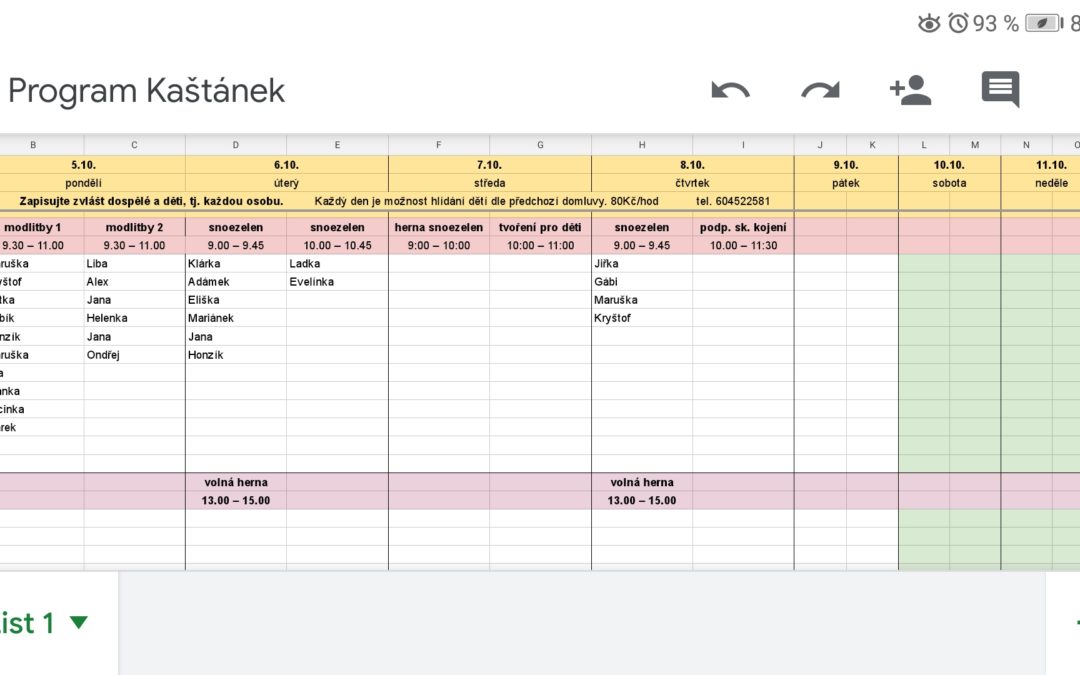The image size is (1080, 675).
Task: Select the cell containing Kryštof in column H
Action: coord(642,318)
